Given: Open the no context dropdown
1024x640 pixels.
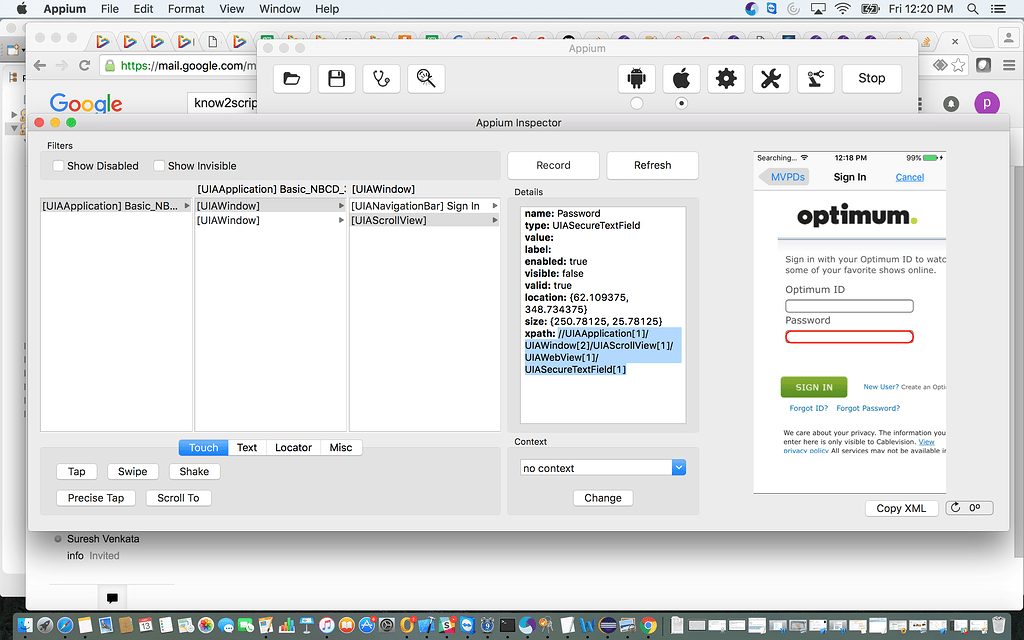Looking at the screenshot, I should click(x=603, y=466).
